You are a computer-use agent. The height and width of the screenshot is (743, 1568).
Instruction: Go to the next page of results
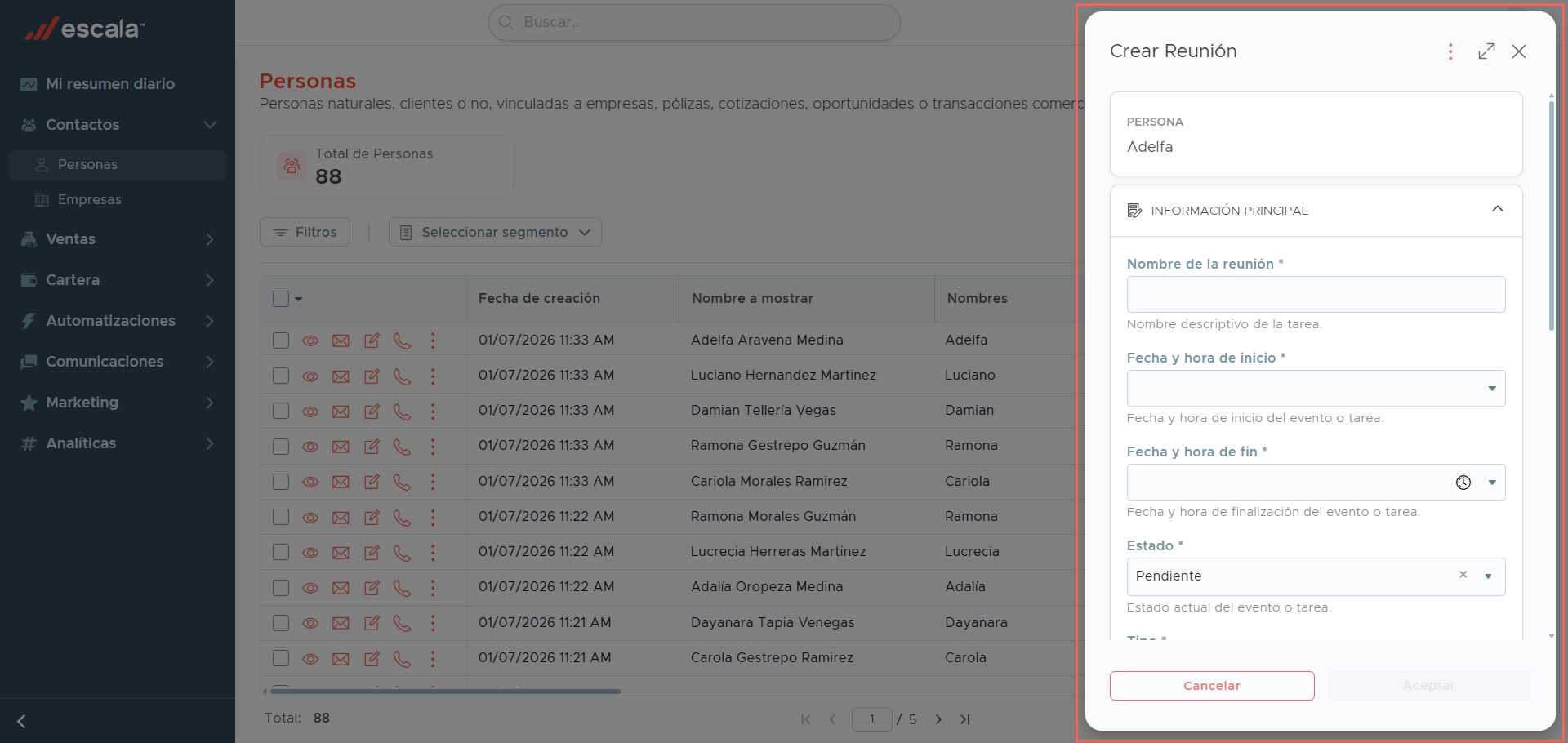(x=938, y=719)
